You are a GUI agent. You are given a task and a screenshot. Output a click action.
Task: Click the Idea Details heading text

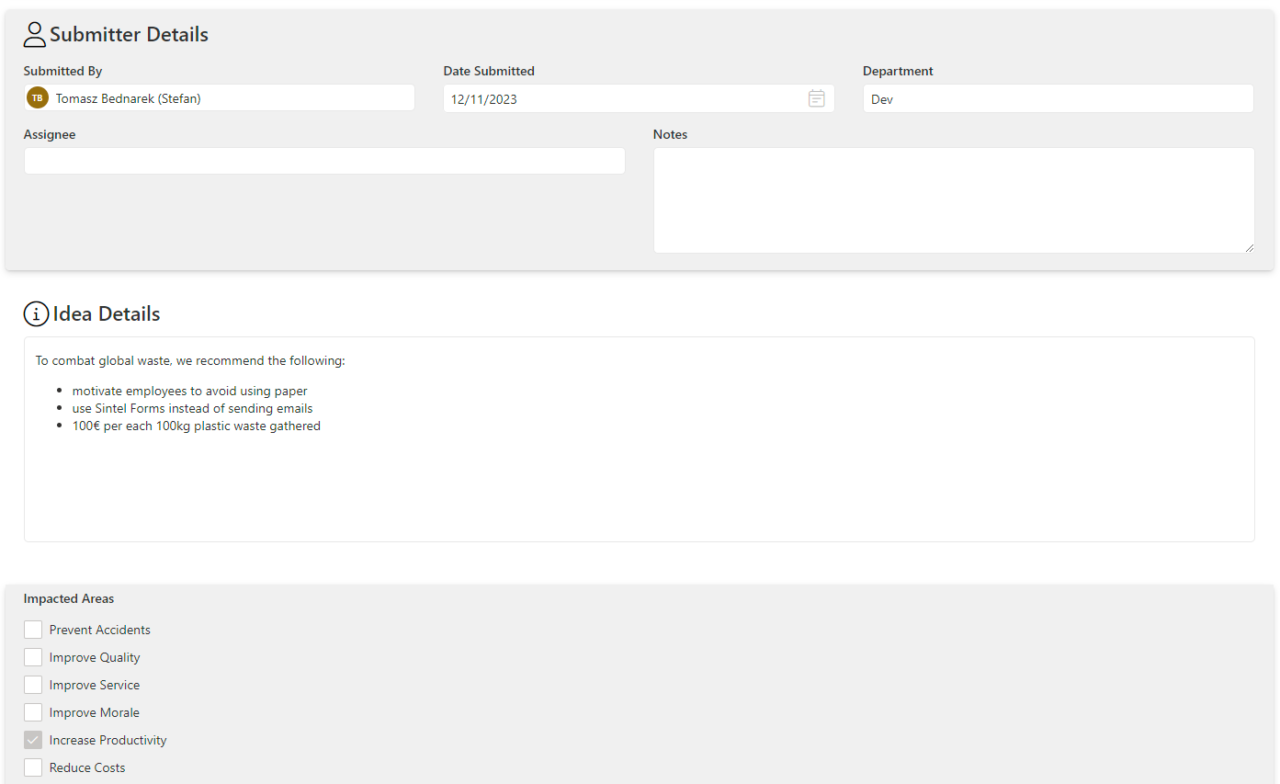[105, 313]
